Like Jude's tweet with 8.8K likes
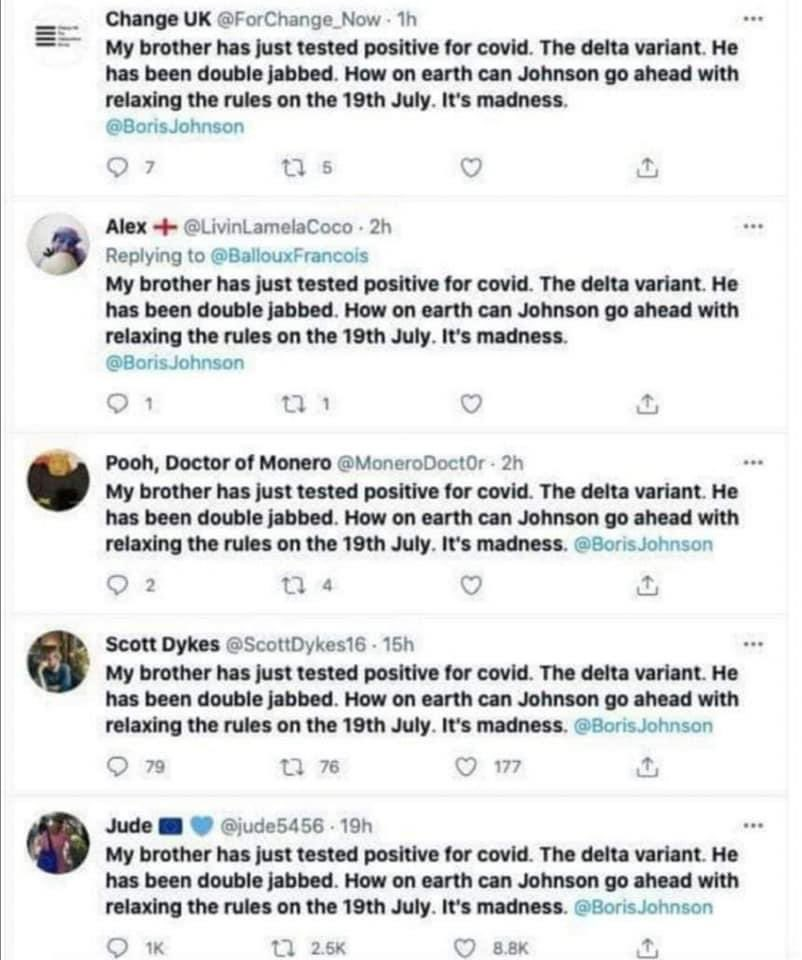 coord(466,947)
